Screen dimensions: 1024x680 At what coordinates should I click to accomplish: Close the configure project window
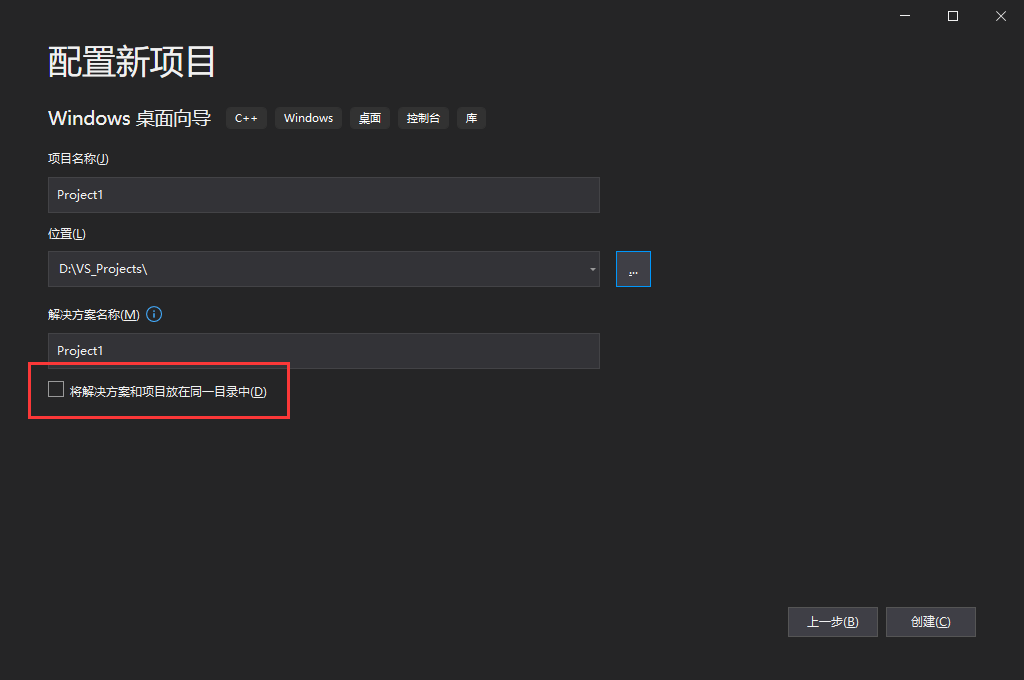pyautogui.click(x=1000, y=16)
